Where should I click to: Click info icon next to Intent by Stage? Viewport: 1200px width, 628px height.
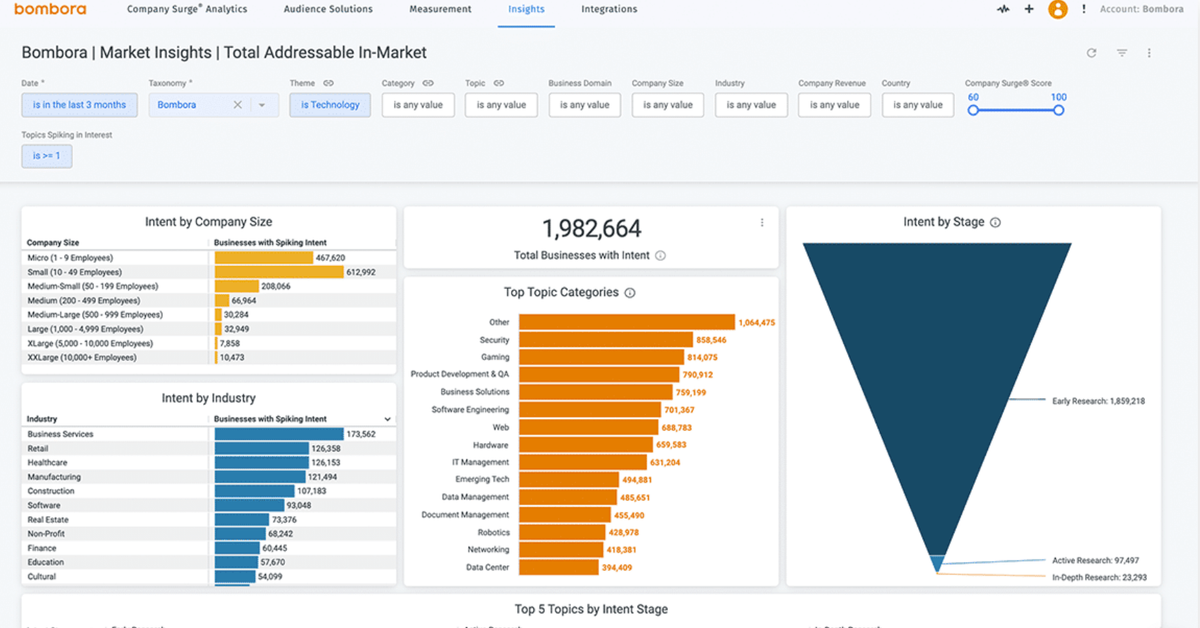(x=995, y=223)
